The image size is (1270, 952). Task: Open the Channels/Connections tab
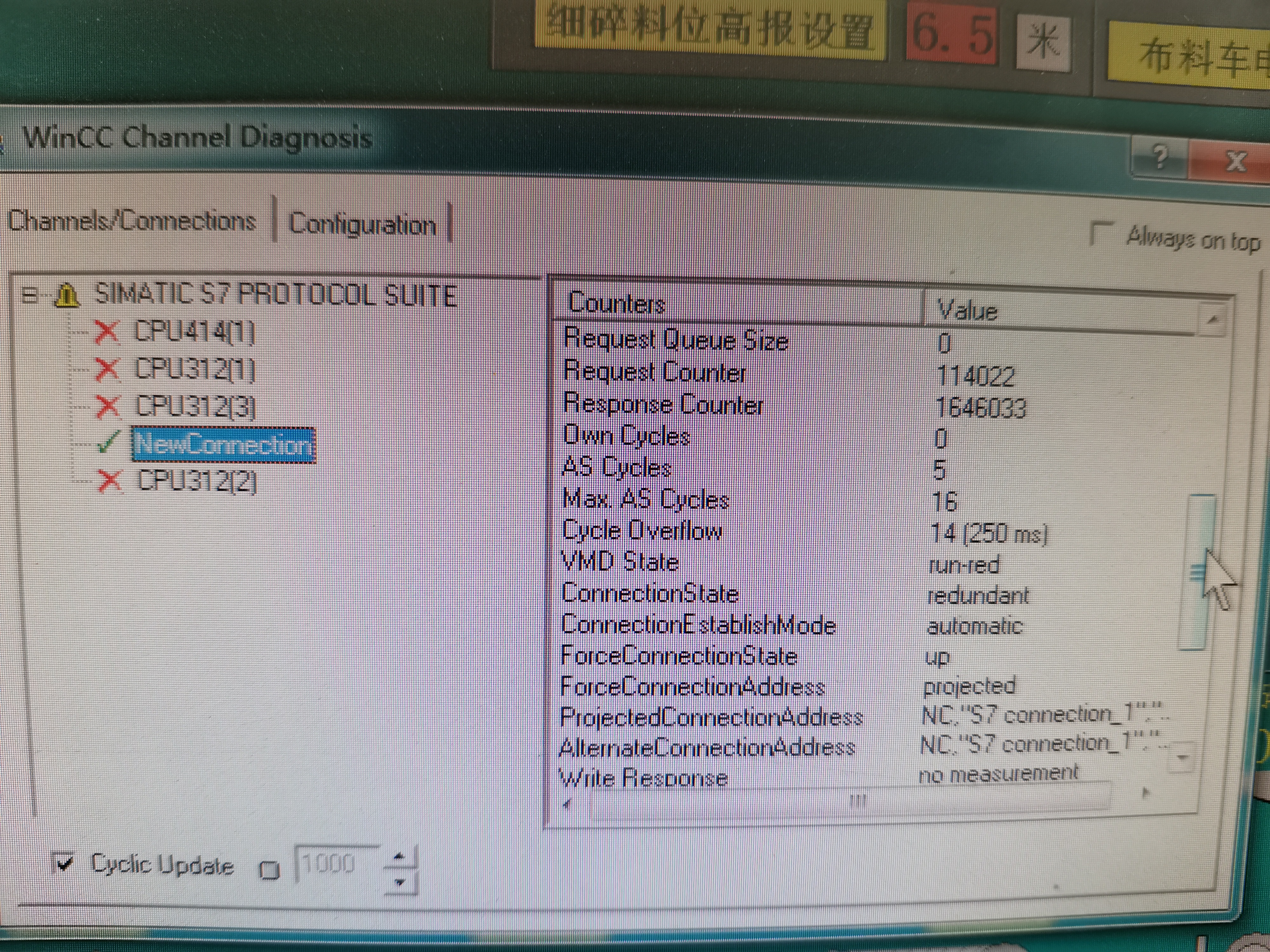coord(132,221)
